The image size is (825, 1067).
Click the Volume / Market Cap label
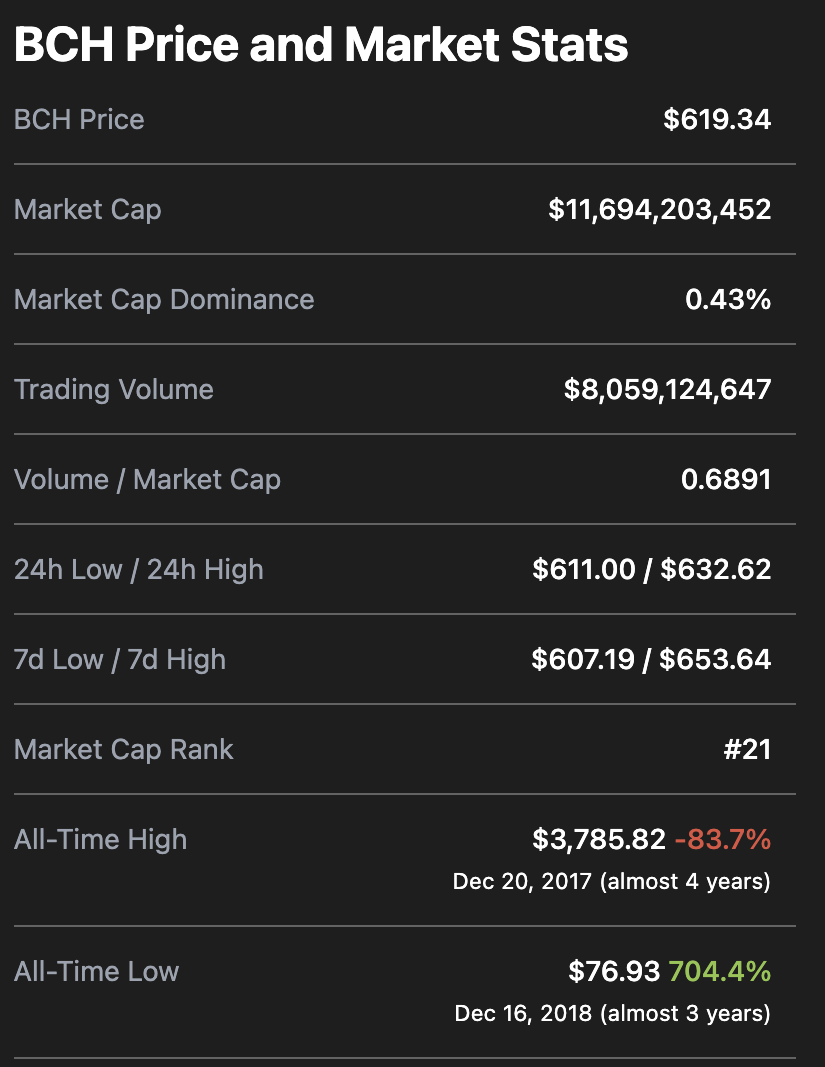[147, 479]
